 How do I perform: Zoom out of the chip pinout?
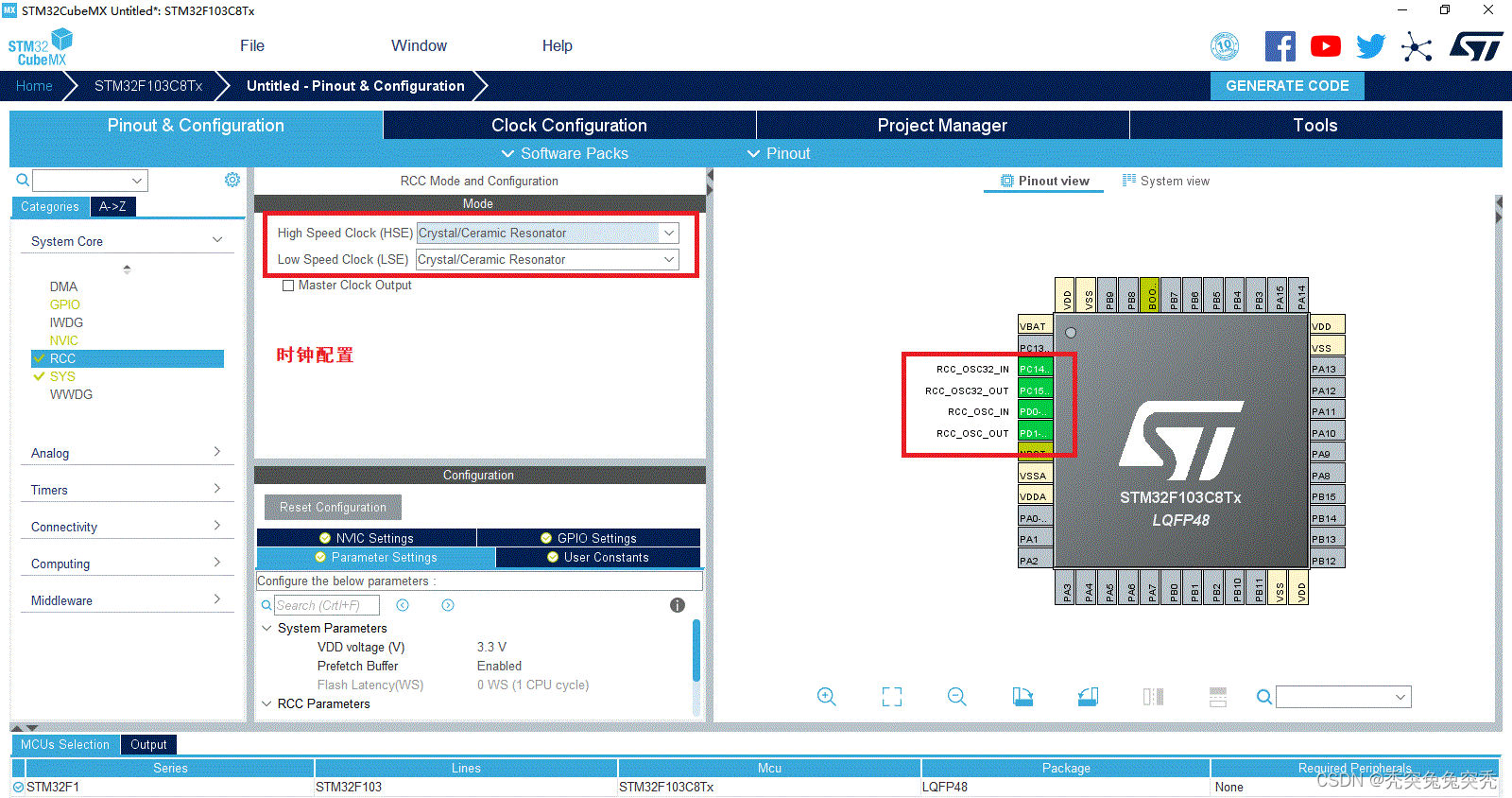point(957,697)
